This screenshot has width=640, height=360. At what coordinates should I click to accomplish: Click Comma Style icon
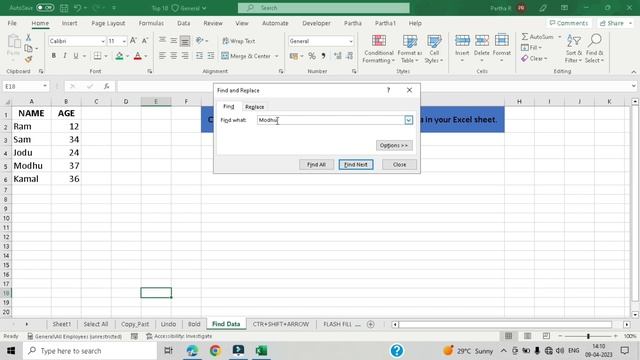point(324,56)
